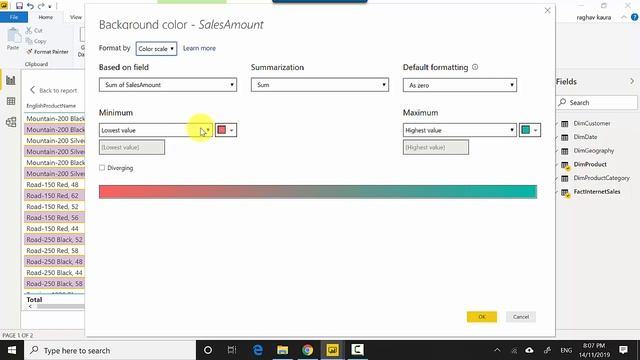This screenshot has width=640, height=360.
Task: Switch to Data view icon
Action: 11,101
